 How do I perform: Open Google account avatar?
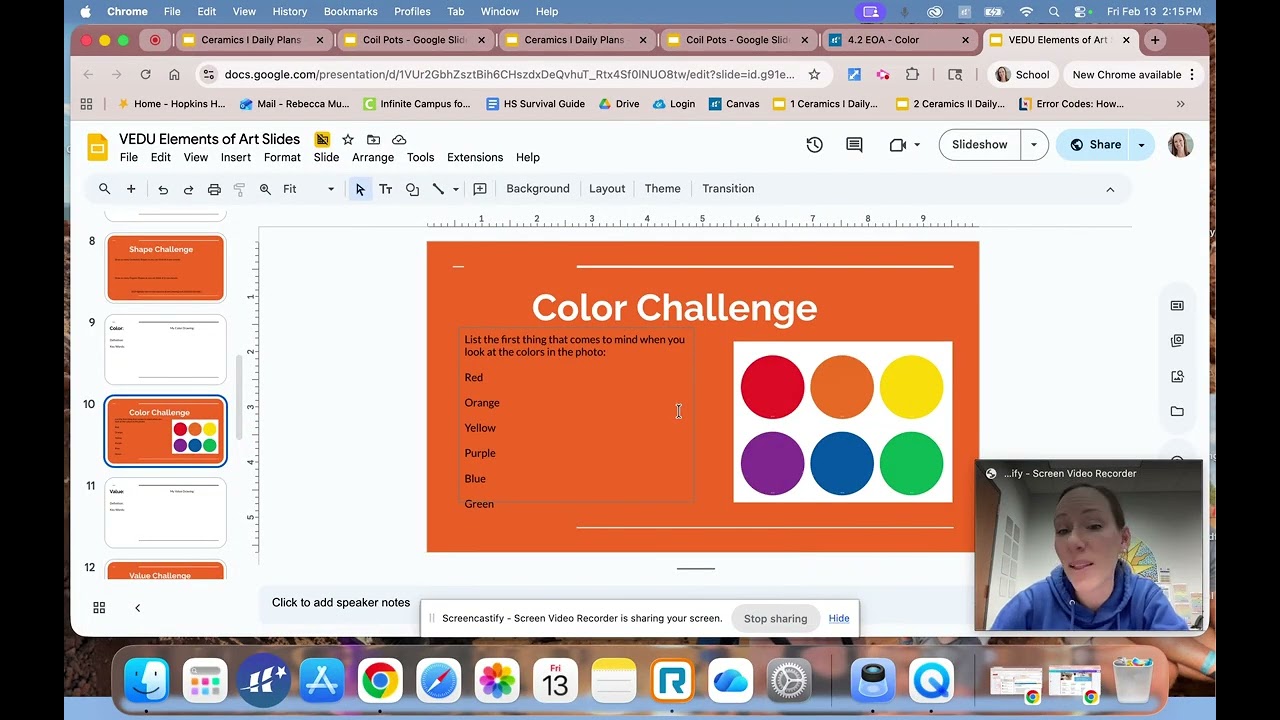pyautogui.click(x=1180, y=145)
